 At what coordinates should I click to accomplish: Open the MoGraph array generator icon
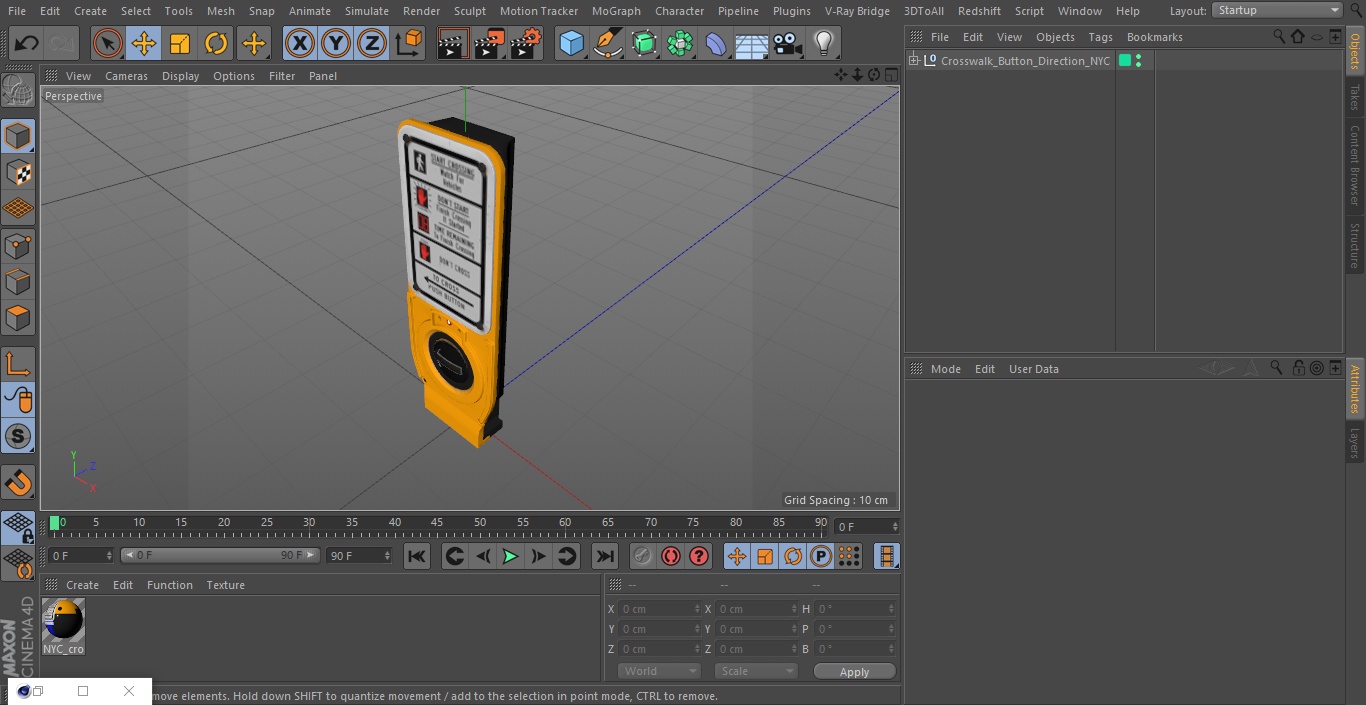(x=680, y=43)
